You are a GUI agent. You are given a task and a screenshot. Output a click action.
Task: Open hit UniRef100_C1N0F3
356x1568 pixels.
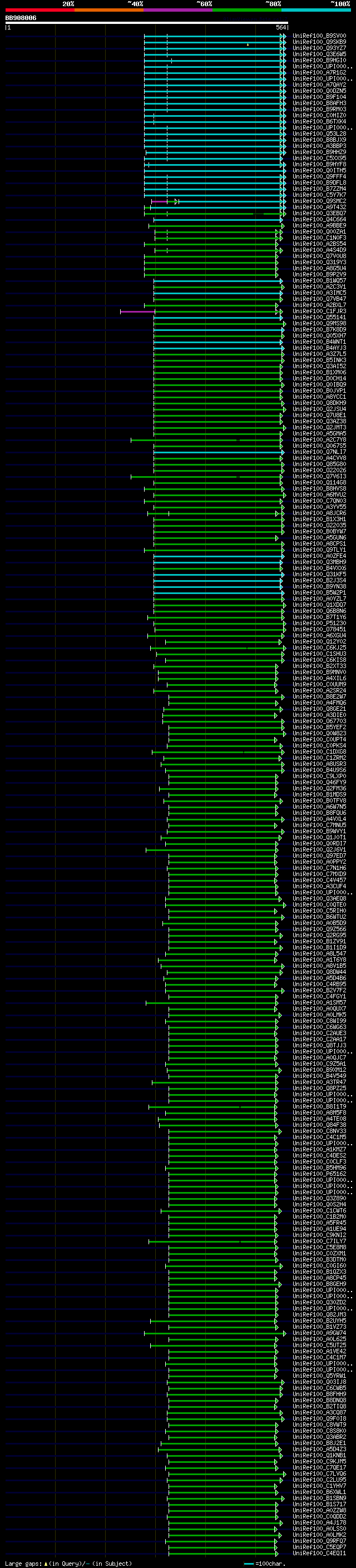click(319, 238)
